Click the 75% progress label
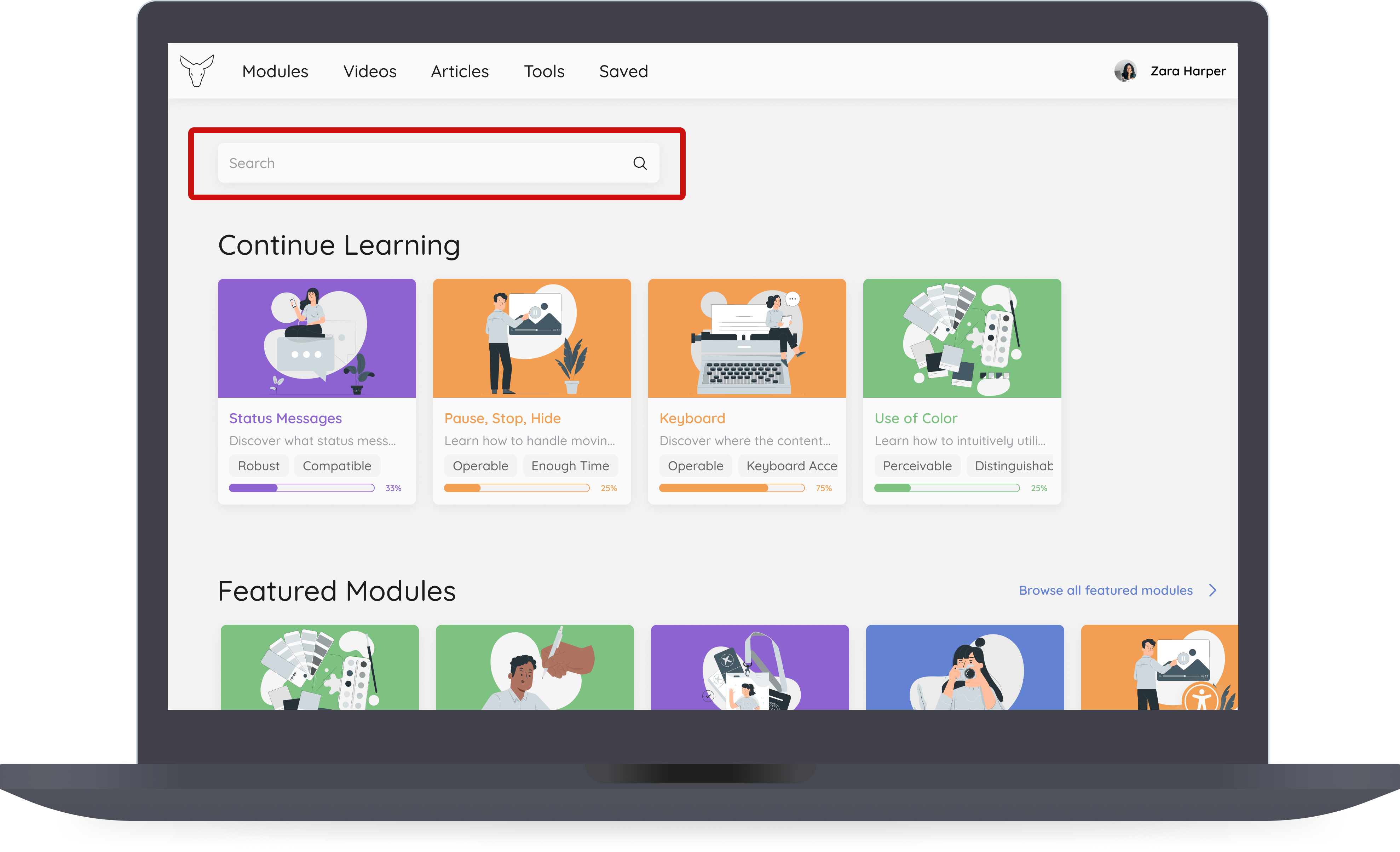The width and height of the screenshot is (1400, 852). (x=823, y=488)
